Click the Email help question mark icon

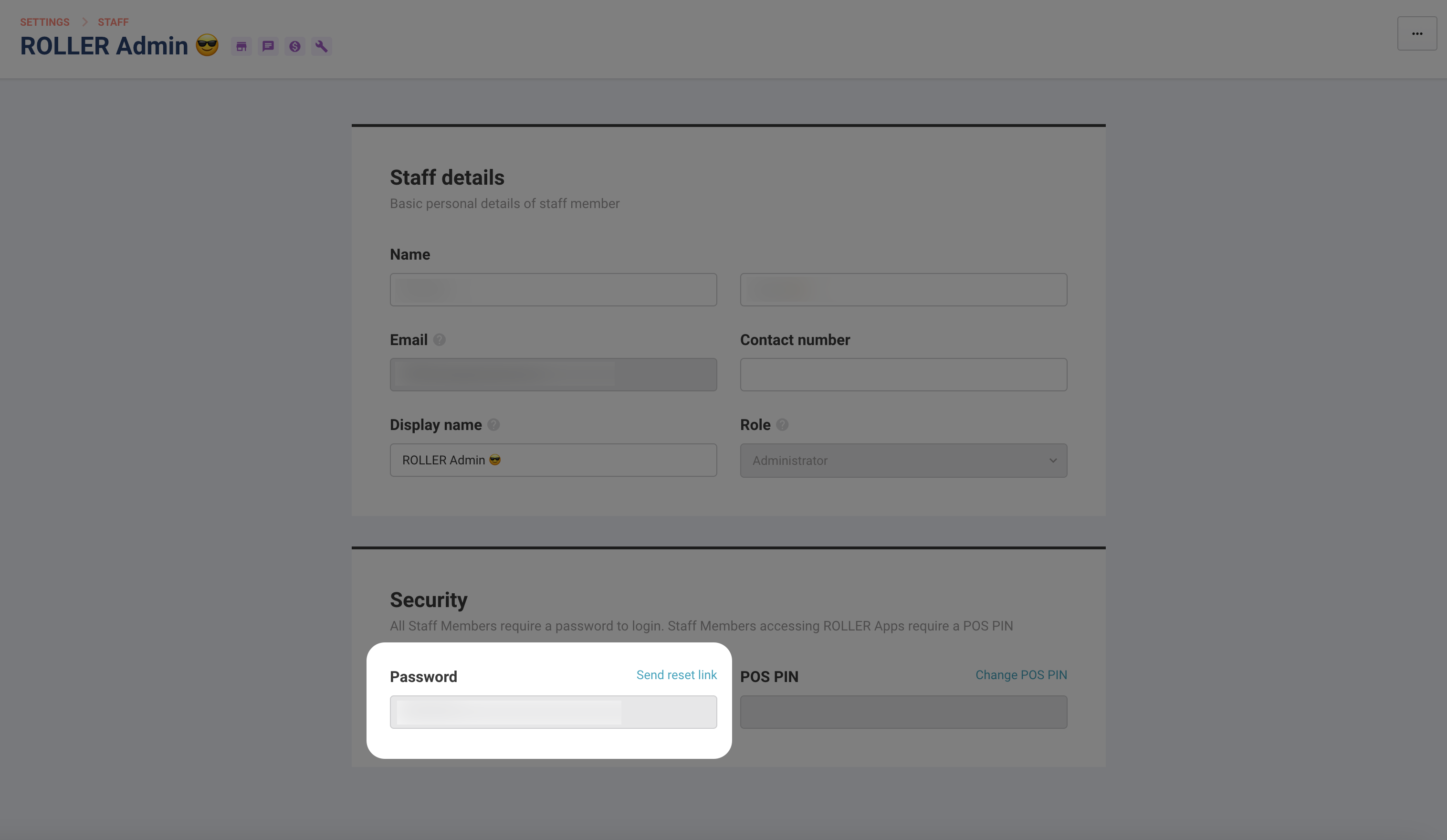(x=439, y=340)
